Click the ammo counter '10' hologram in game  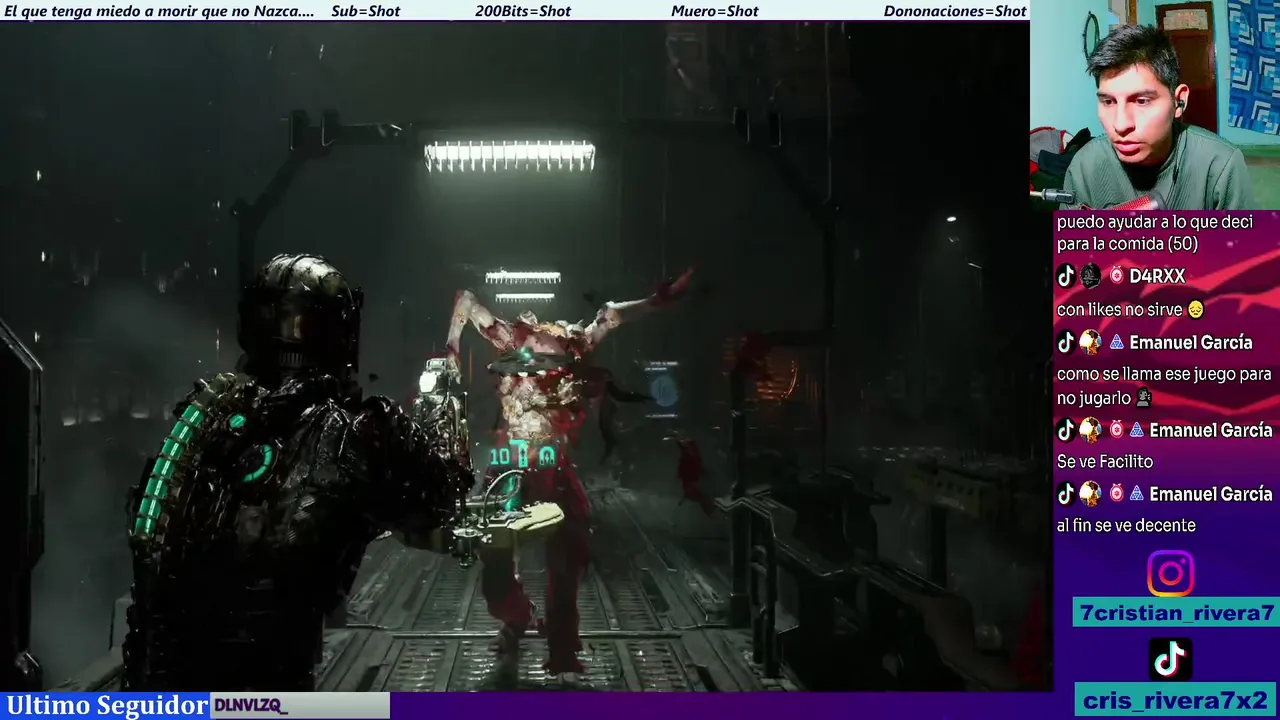(499, 457)
